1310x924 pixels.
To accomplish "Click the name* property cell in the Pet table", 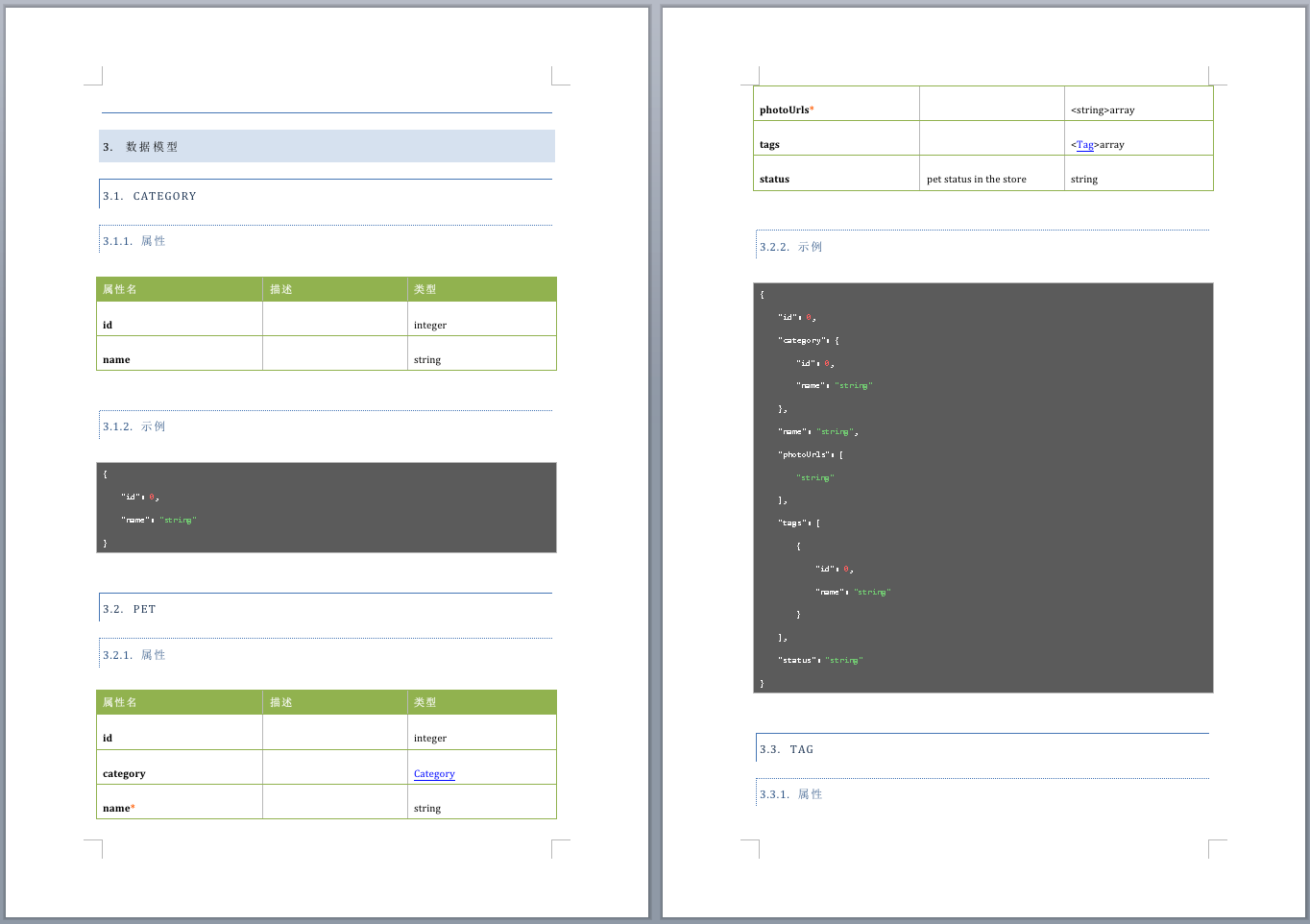I will 119,809.
